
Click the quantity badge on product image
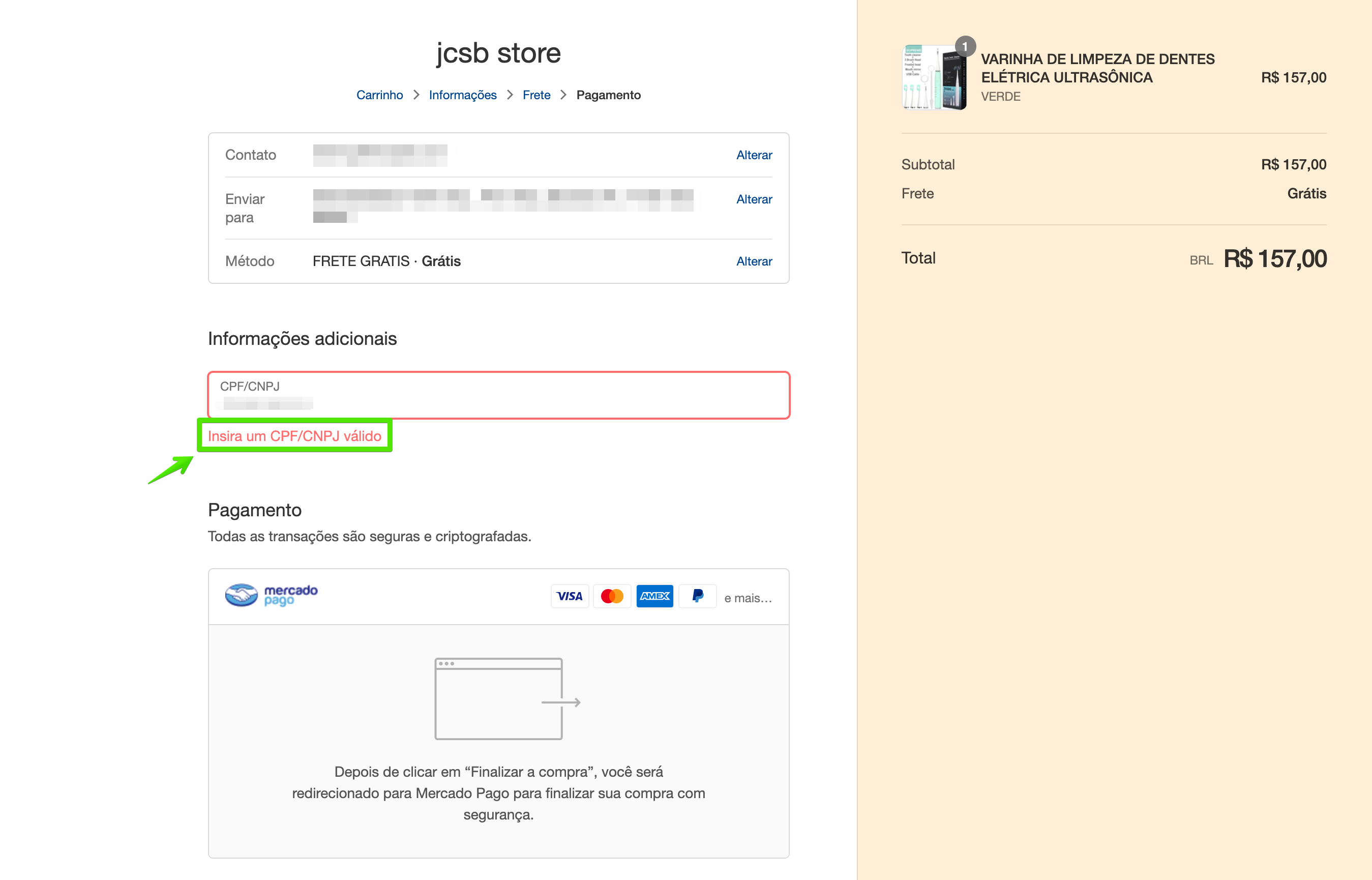965,46
